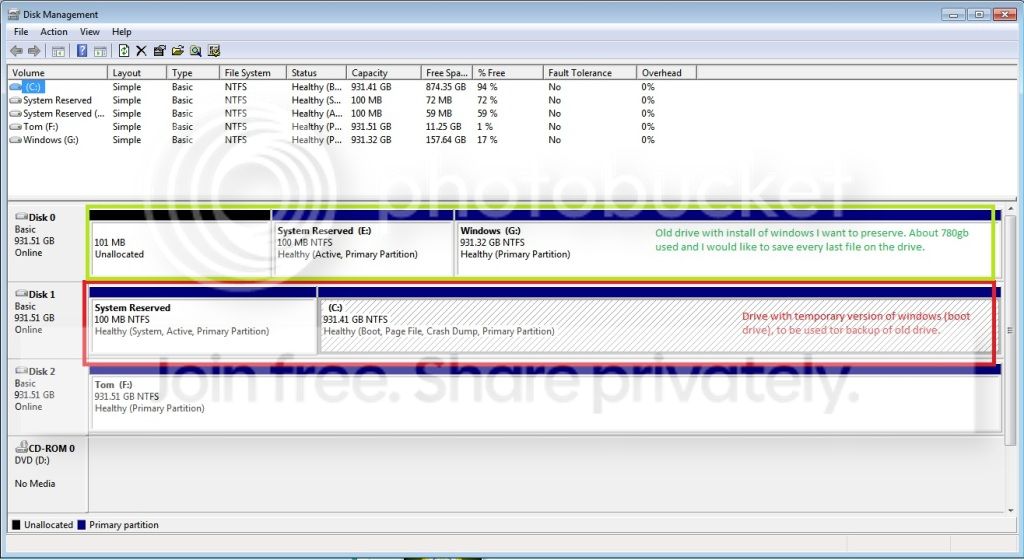Click the Disk 1 label panel
1024x560 pixels.
coord(48,320)
